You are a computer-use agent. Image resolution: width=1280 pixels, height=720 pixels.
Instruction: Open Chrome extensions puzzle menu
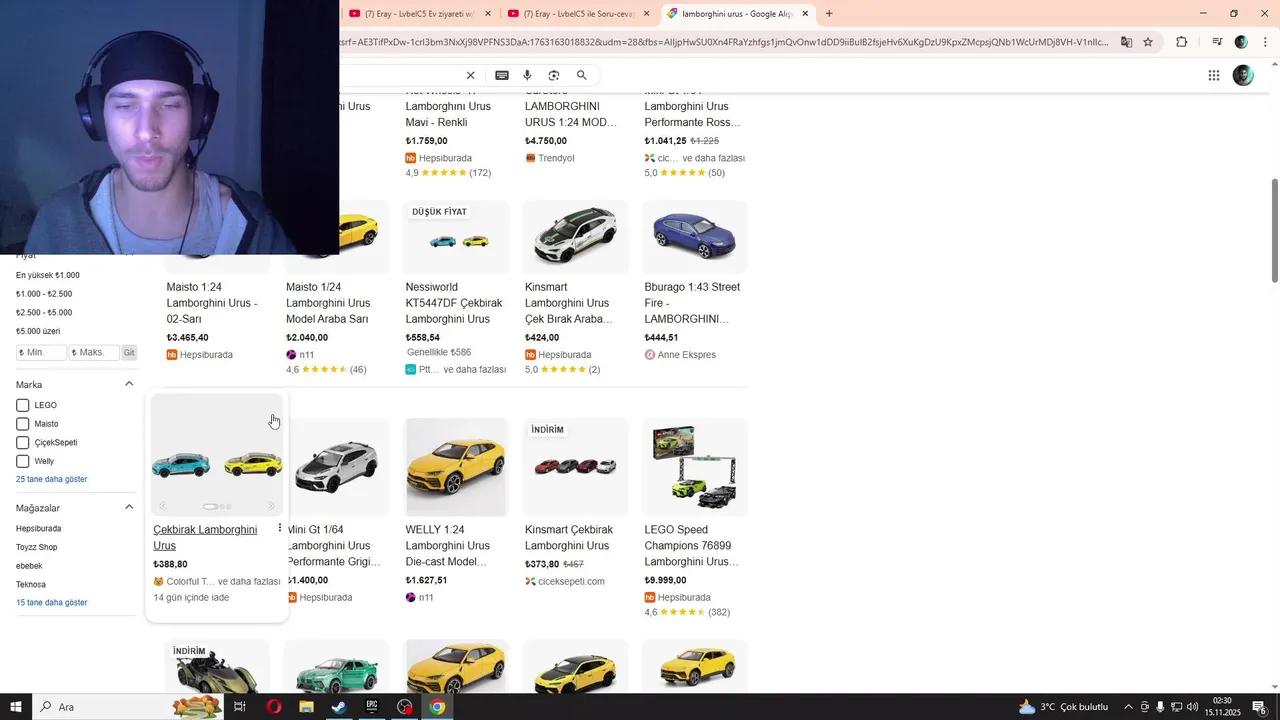point(1182,42)
